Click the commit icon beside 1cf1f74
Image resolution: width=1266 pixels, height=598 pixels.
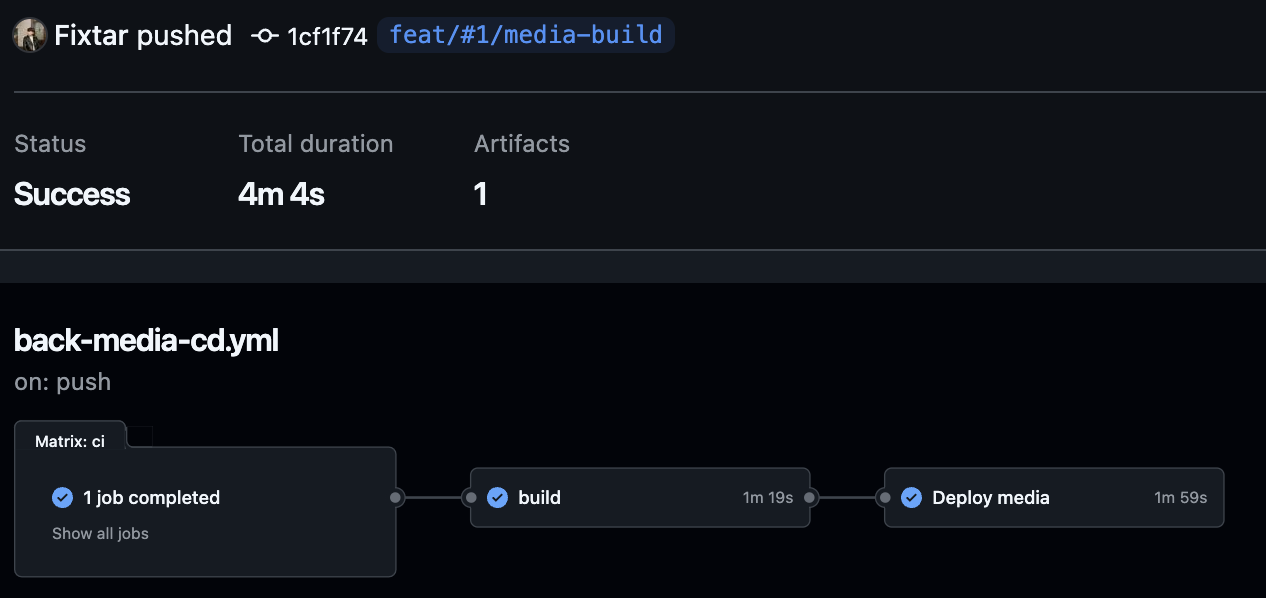[x=265, y=36]
